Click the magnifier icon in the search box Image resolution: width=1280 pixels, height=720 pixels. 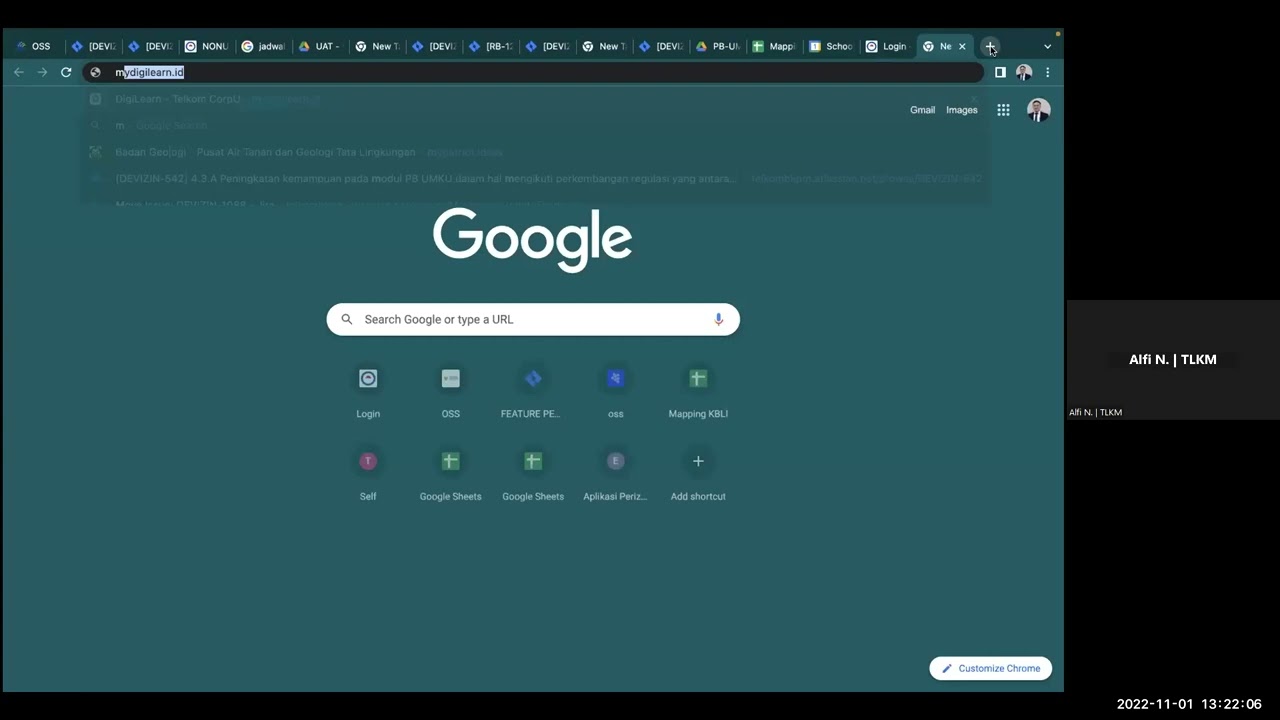[347, 319]
